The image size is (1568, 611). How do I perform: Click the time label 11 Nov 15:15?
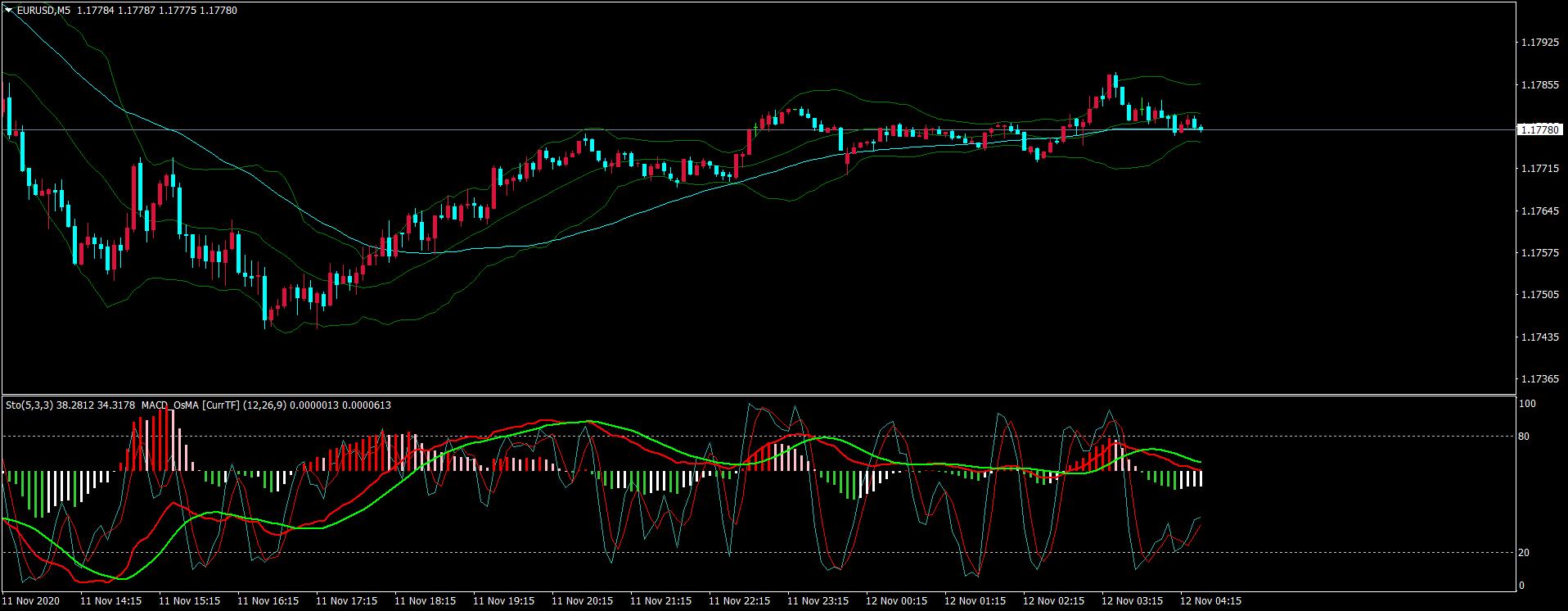[189, 601]
